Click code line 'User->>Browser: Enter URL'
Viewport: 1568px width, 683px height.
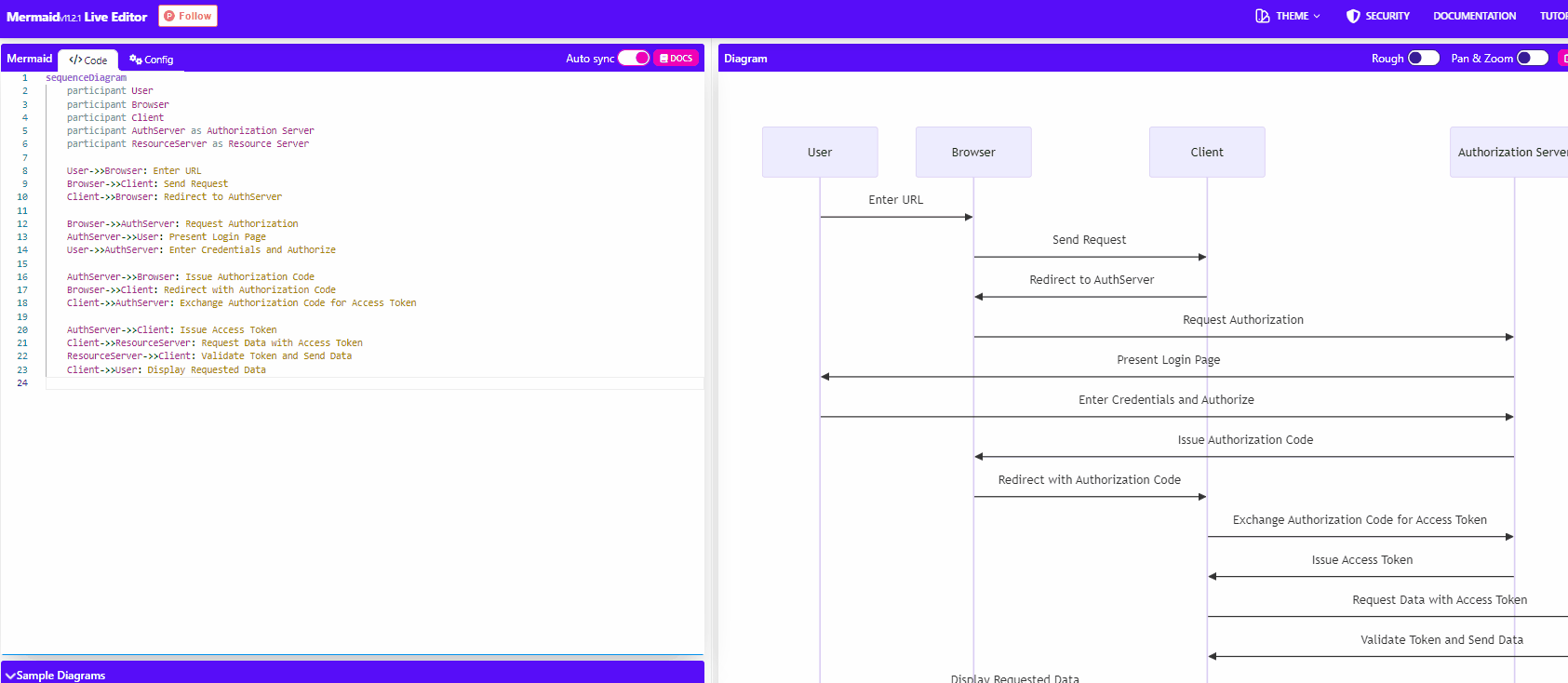[x=134, y=171]
